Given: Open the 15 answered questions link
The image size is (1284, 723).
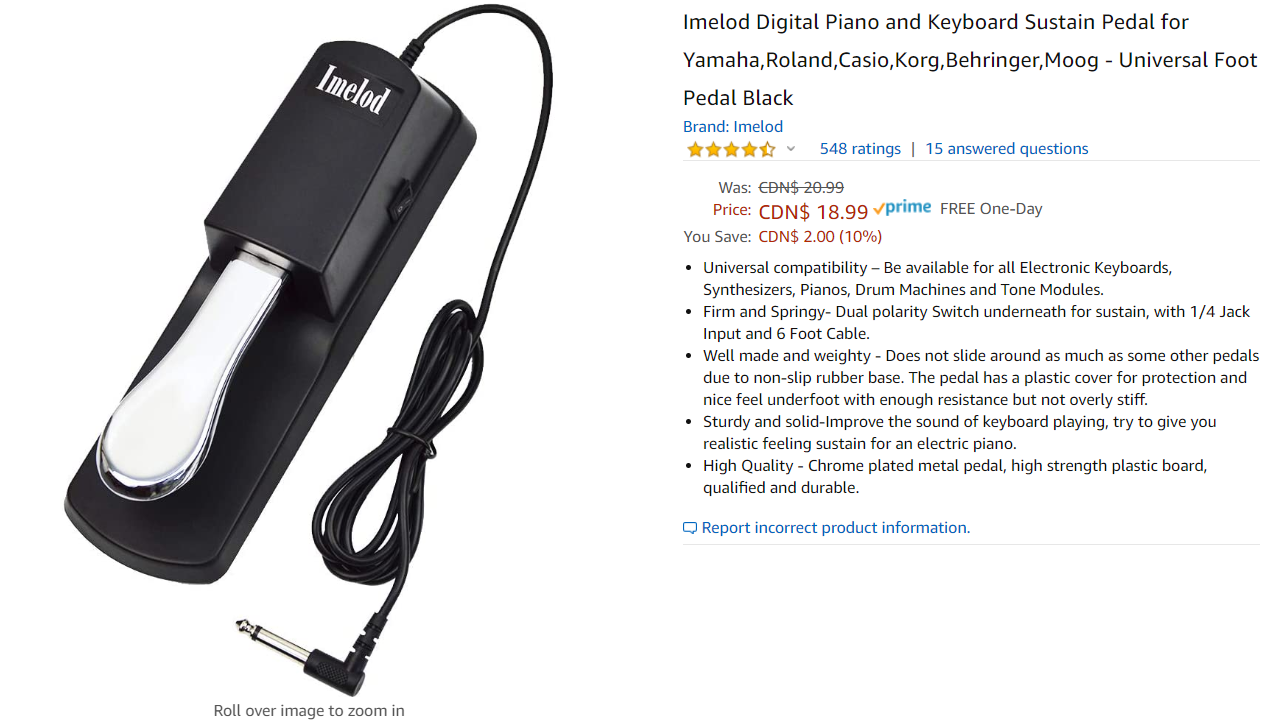Looking at the screenshot, I should tap(1006, 149).
